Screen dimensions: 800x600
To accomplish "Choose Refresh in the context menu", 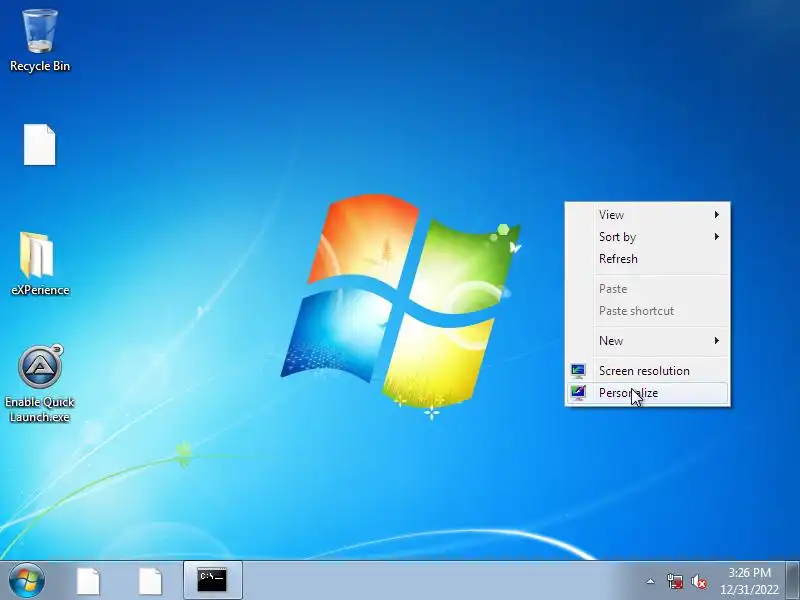I will pyautogui.click(x=647, y=259).
